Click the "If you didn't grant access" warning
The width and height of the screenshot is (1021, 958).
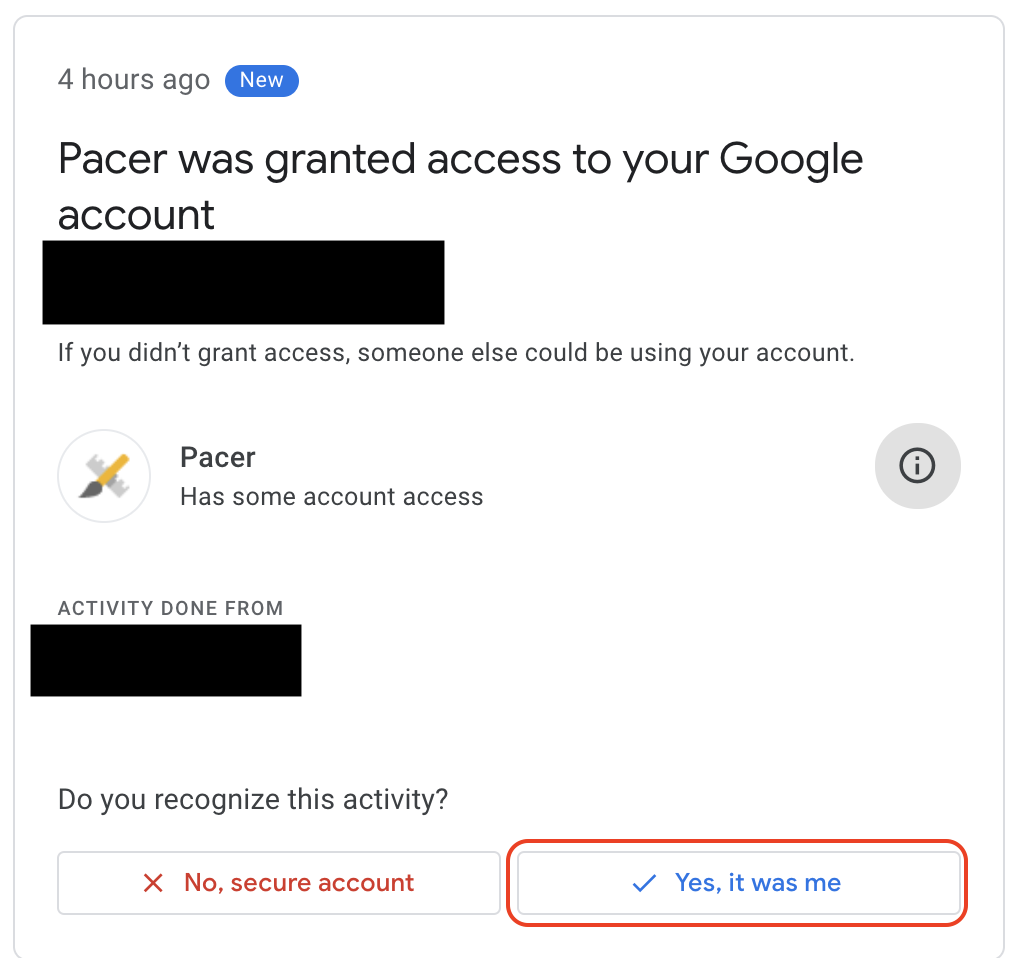455,353
